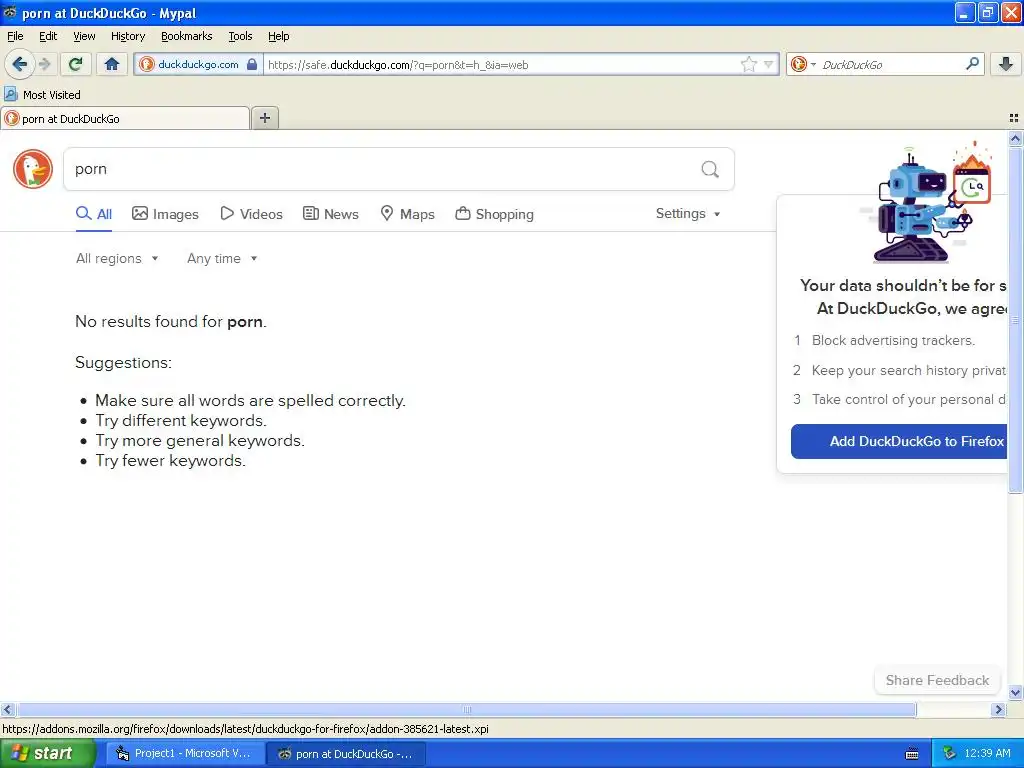Expand the Any time filter

pyautogui.click(x=222, y=259)
